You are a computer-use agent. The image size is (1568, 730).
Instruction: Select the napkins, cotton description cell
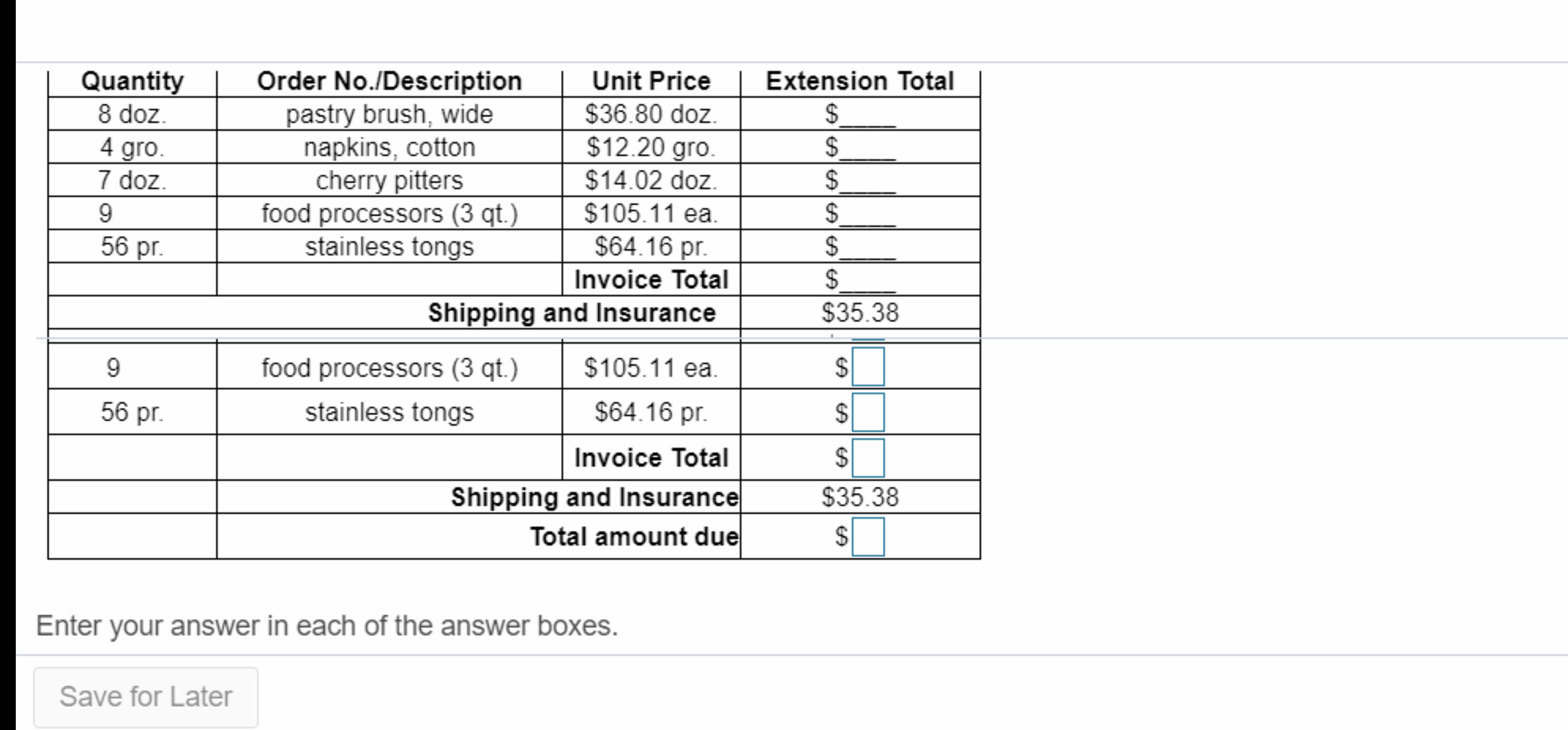pos(390,147)
